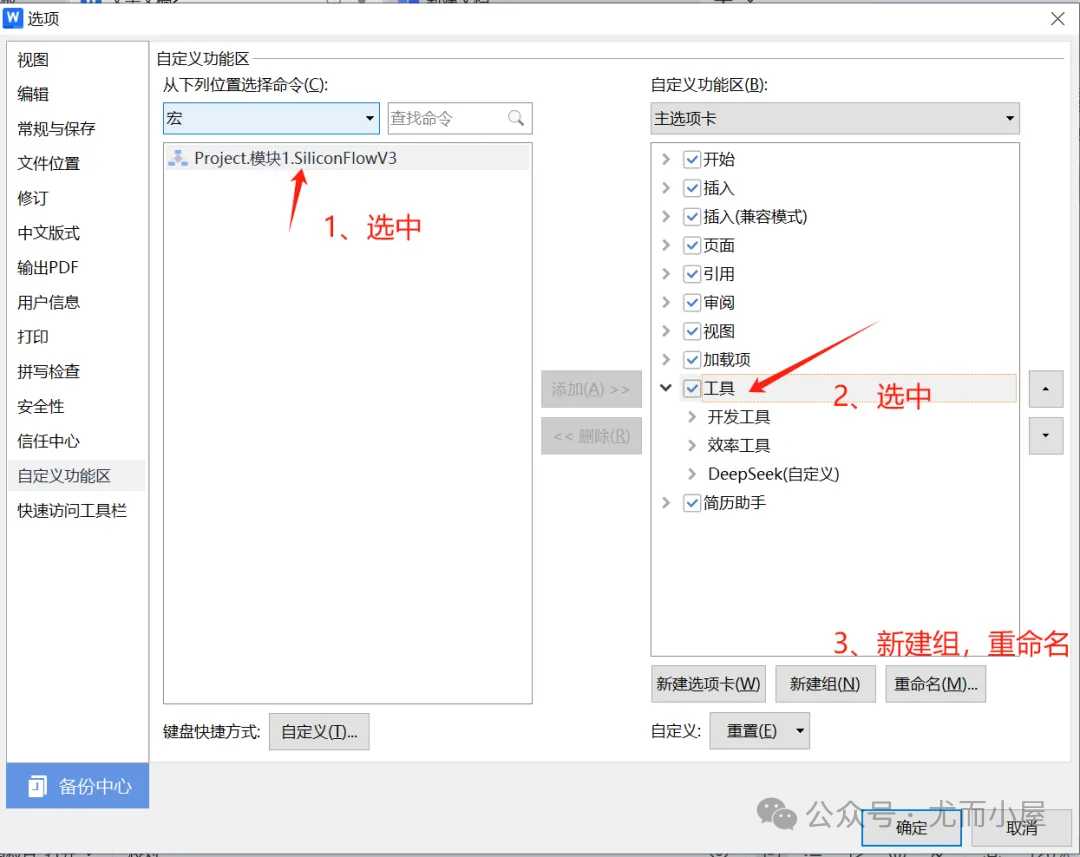Click the 添加(A) >> button
1080x857 pixels.
pos(591,389)
